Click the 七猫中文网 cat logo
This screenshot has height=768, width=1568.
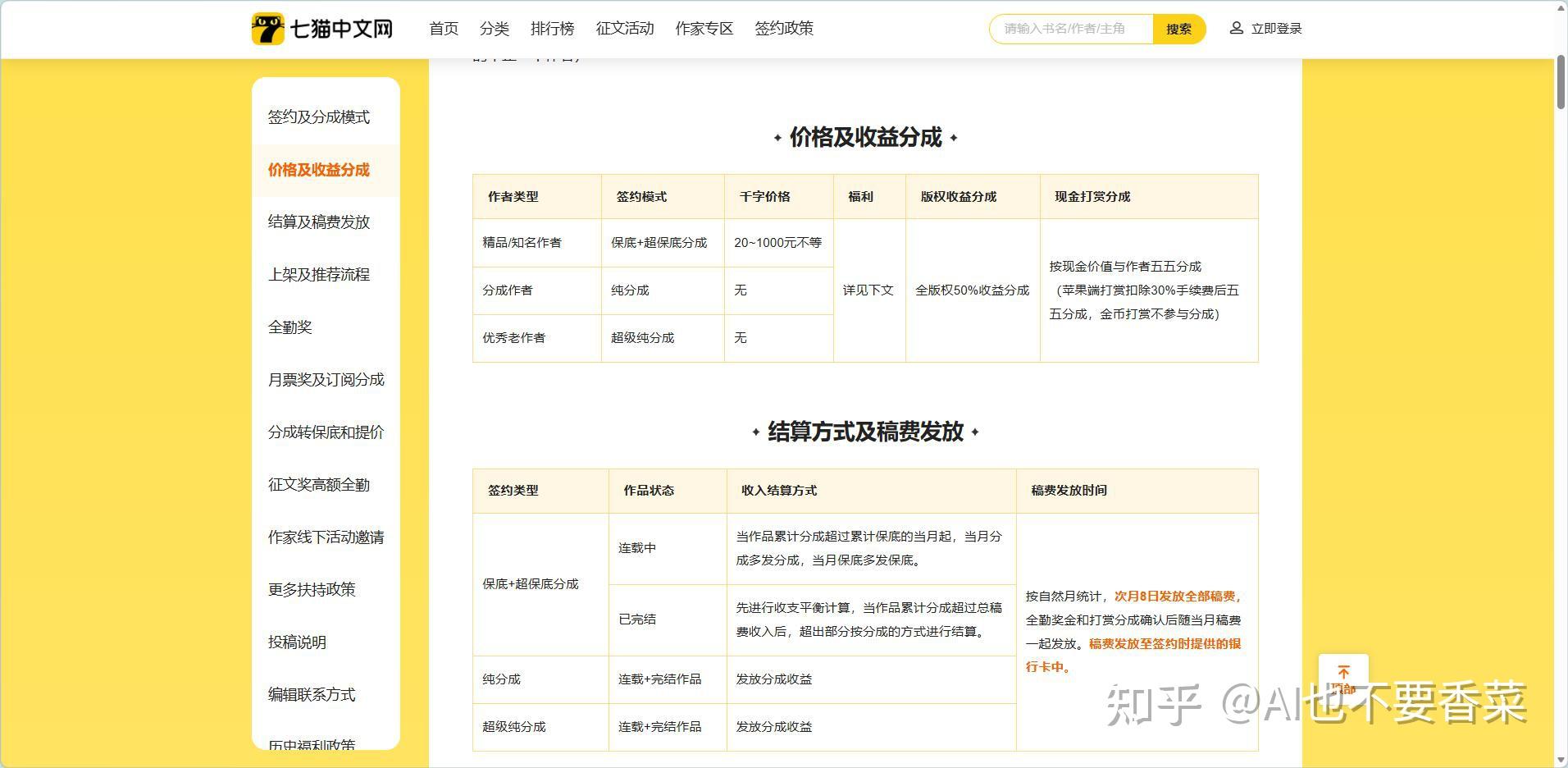(267, 29)
